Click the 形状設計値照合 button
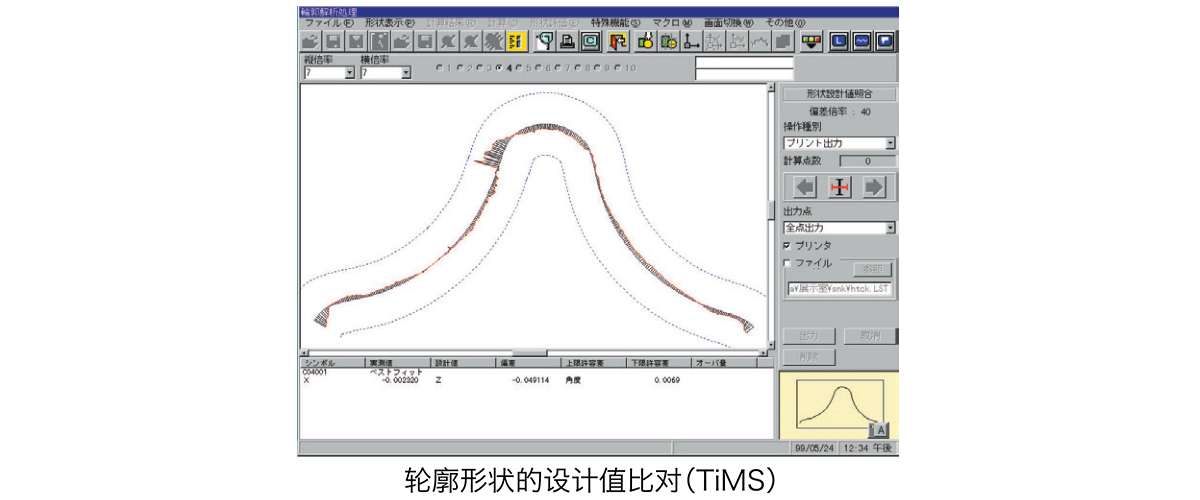The image size is (1200, 500). (x=838, y=94)
